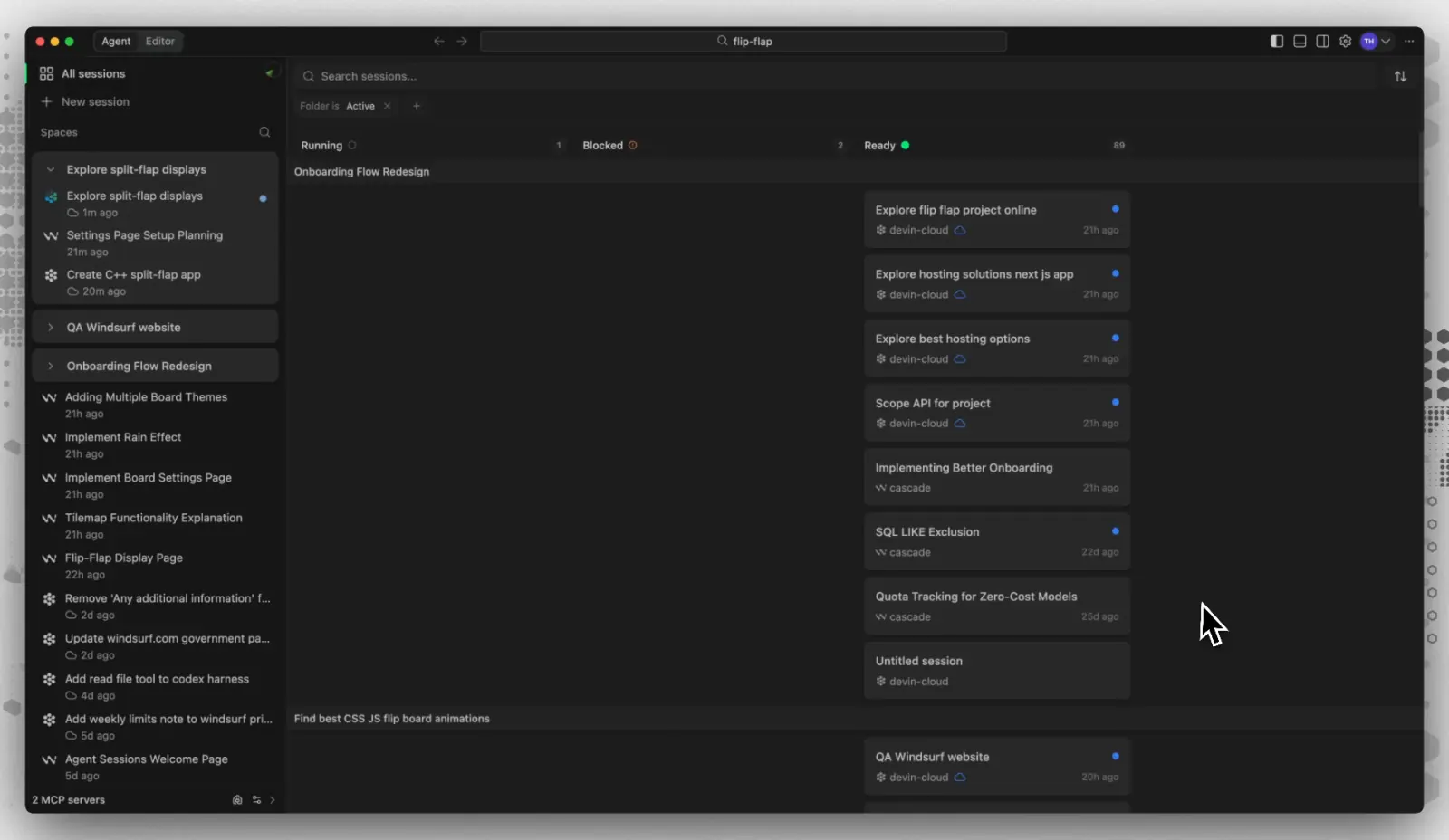
Task: Open Settings Page Setup Planning session
Action: (x=155, y=243)
